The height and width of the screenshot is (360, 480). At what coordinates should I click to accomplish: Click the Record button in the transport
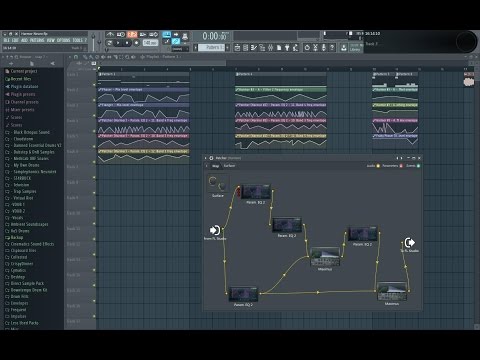click(136, 43)
